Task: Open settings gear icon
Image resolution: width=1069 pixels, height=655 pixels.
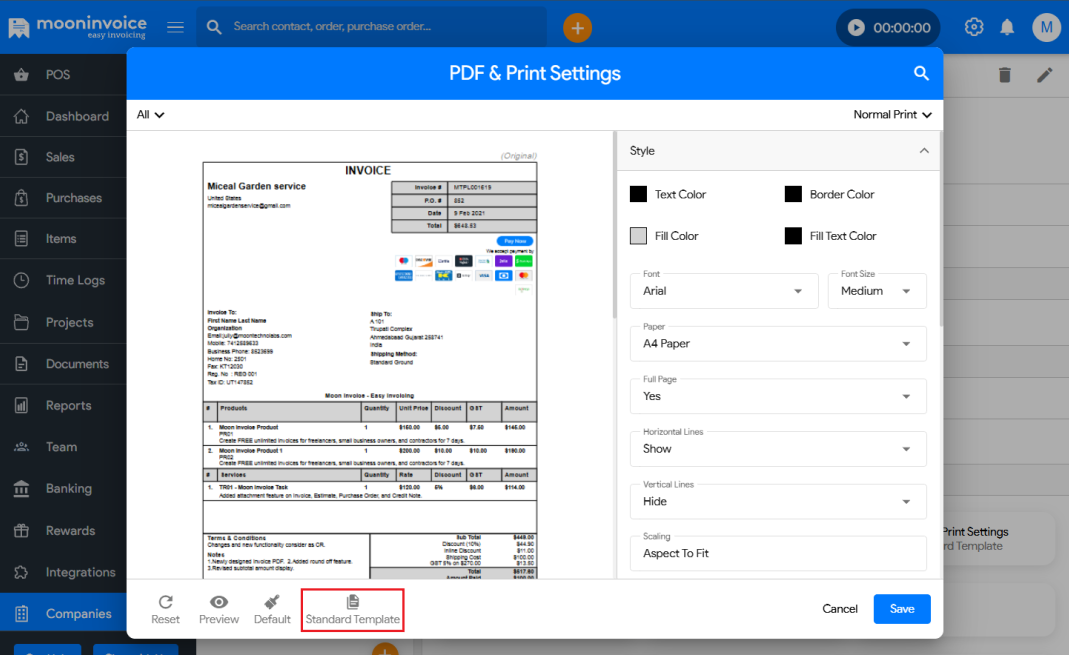Action: click(x=974, y=27)
